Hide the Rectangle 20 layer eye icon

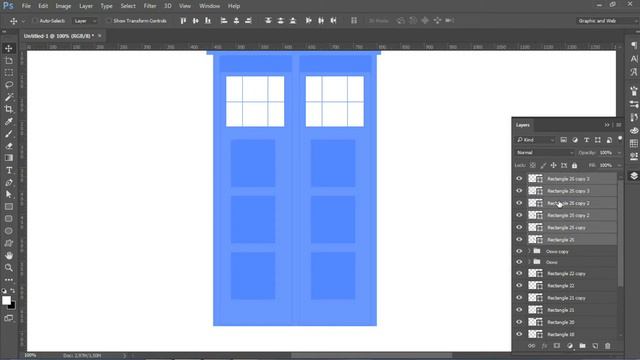point(519,322)
